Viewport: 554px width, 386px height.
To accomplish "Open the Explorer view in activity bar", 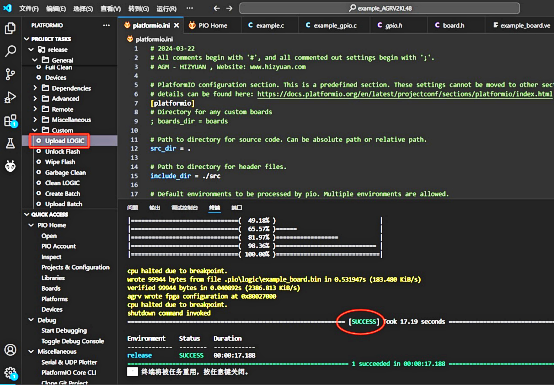I will [10, 28].
